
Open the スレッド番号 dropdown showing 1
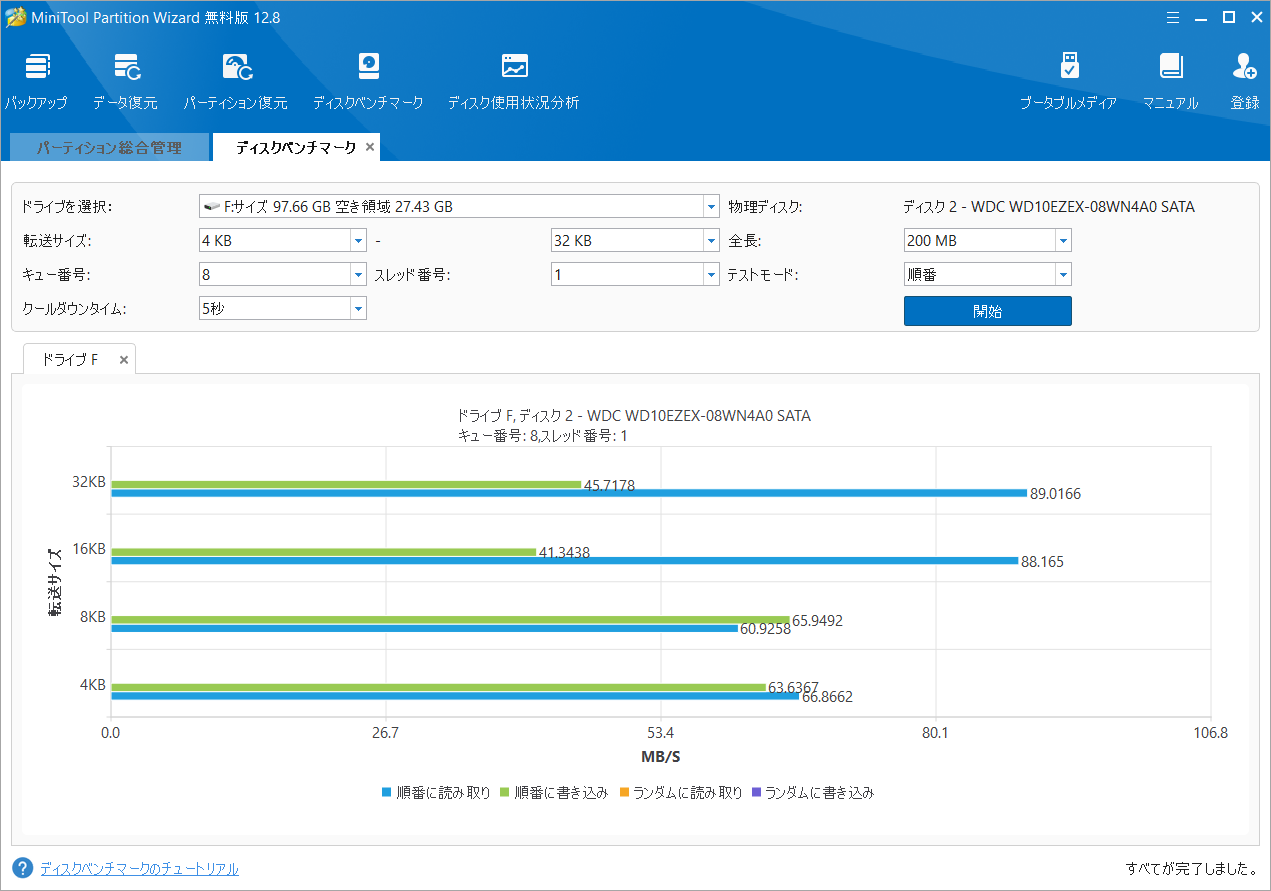click(711, 274)
